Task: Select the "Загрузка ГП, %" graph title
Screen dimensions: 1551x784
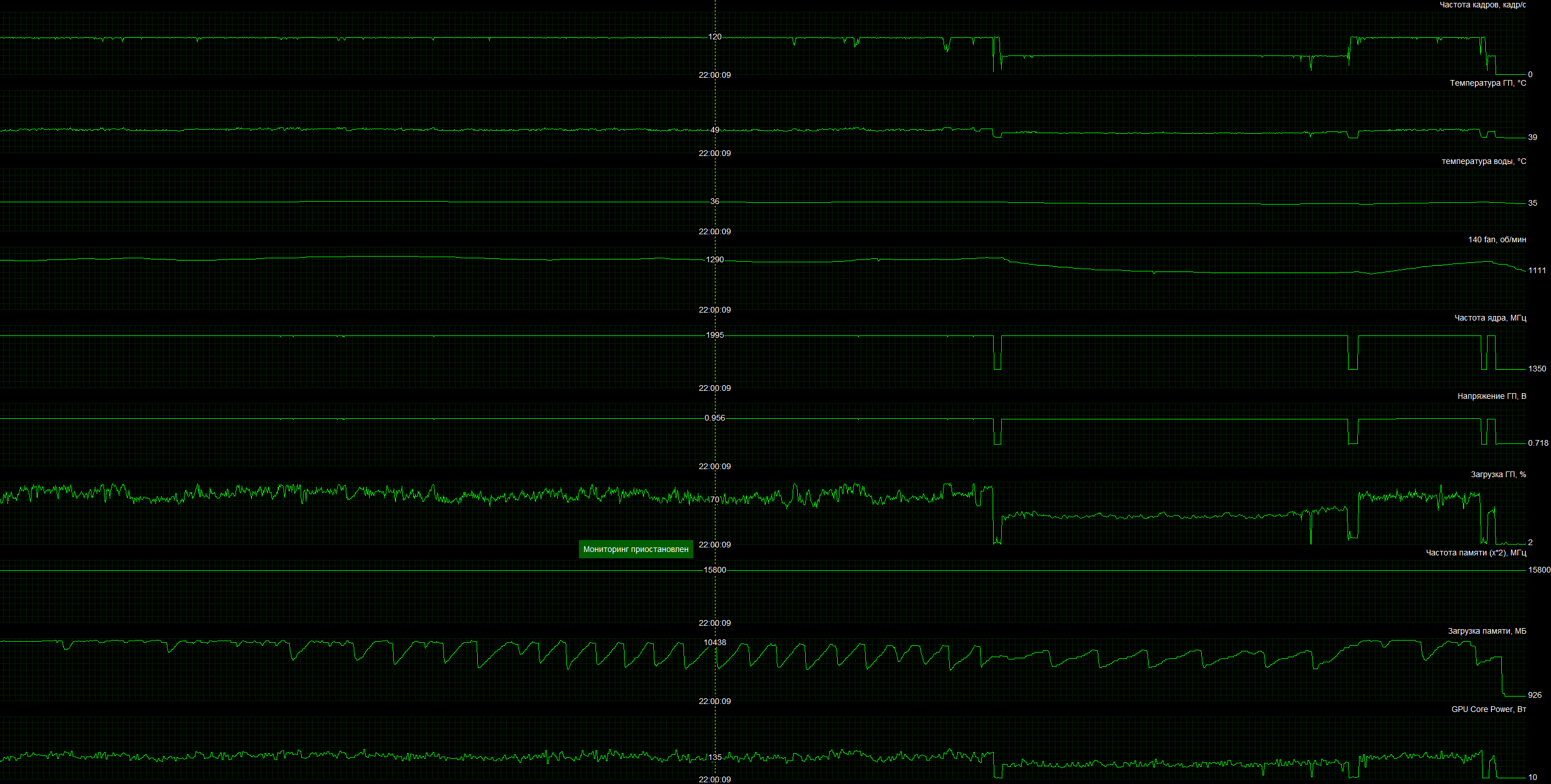Action: 1497,474
